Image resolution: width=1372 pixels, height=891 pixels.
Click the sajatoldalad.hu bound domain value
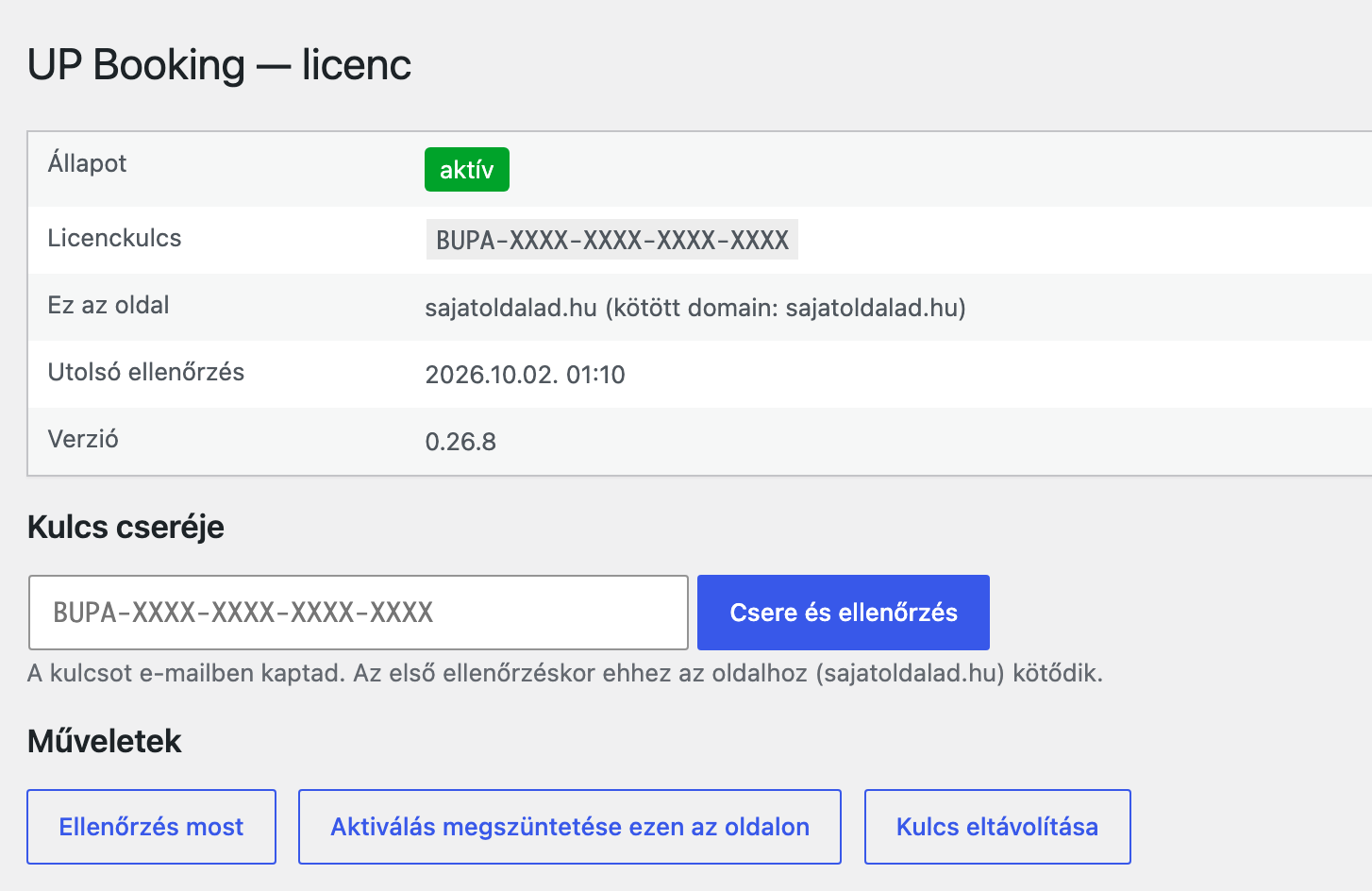pos(695,308)
